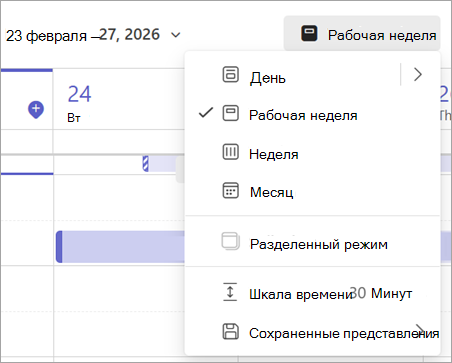Click the split view icon beside Разделенный режим
Screen dimensions: 452x363
231,241
